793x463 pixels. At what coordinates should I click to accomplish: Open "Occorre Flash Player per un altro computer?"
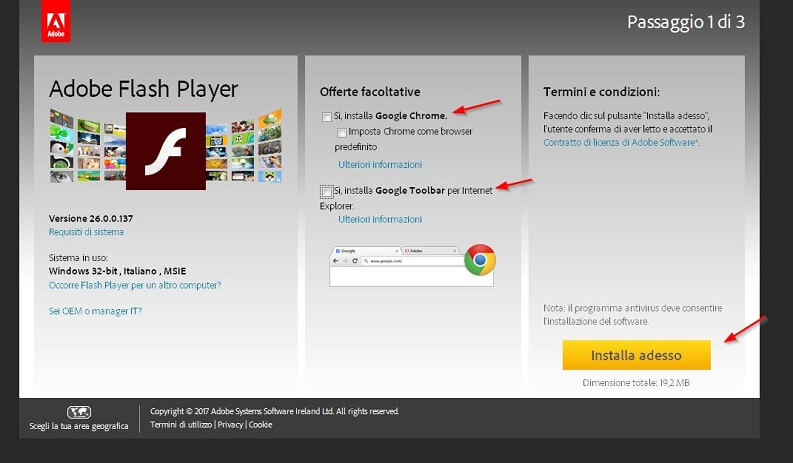pyautogui.click(x=135, y=285)
